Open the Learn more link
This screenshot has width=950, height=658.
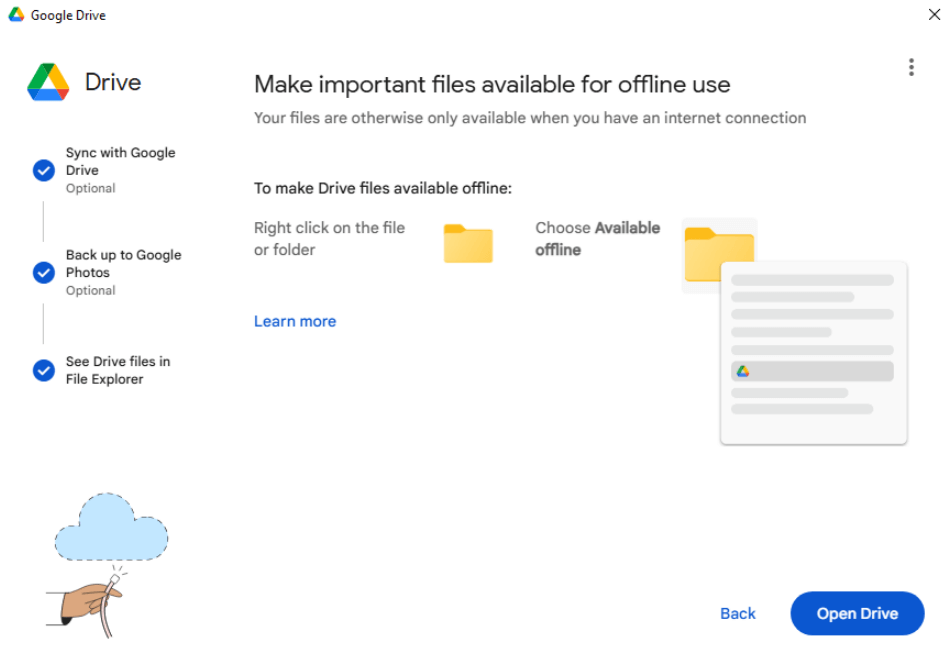click(x=295, y=321)
